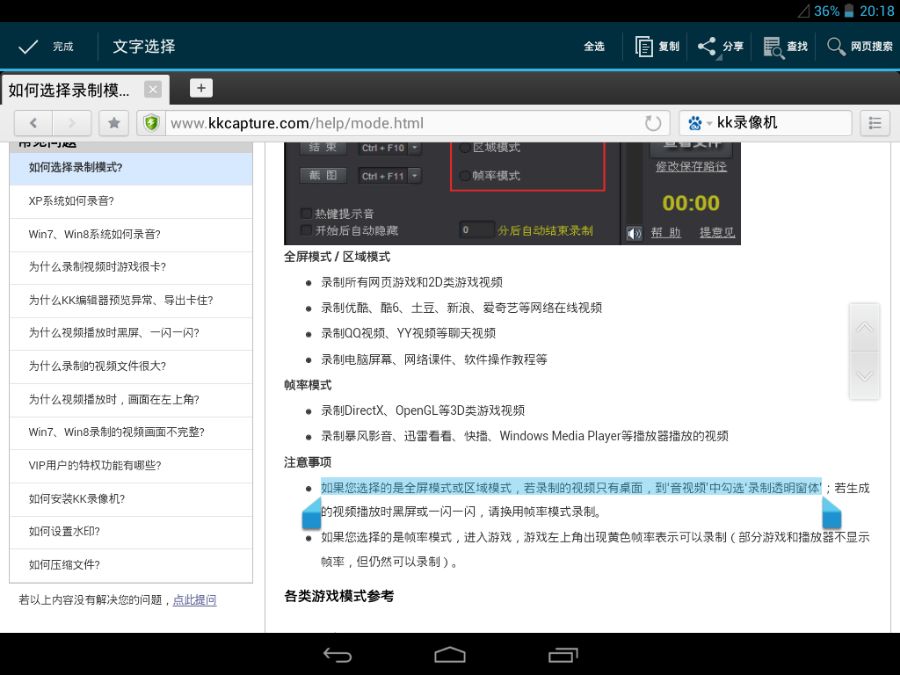
Task: Open 为什么KK编辑器预览异常、导出卡住?
Action: point(131,300)
